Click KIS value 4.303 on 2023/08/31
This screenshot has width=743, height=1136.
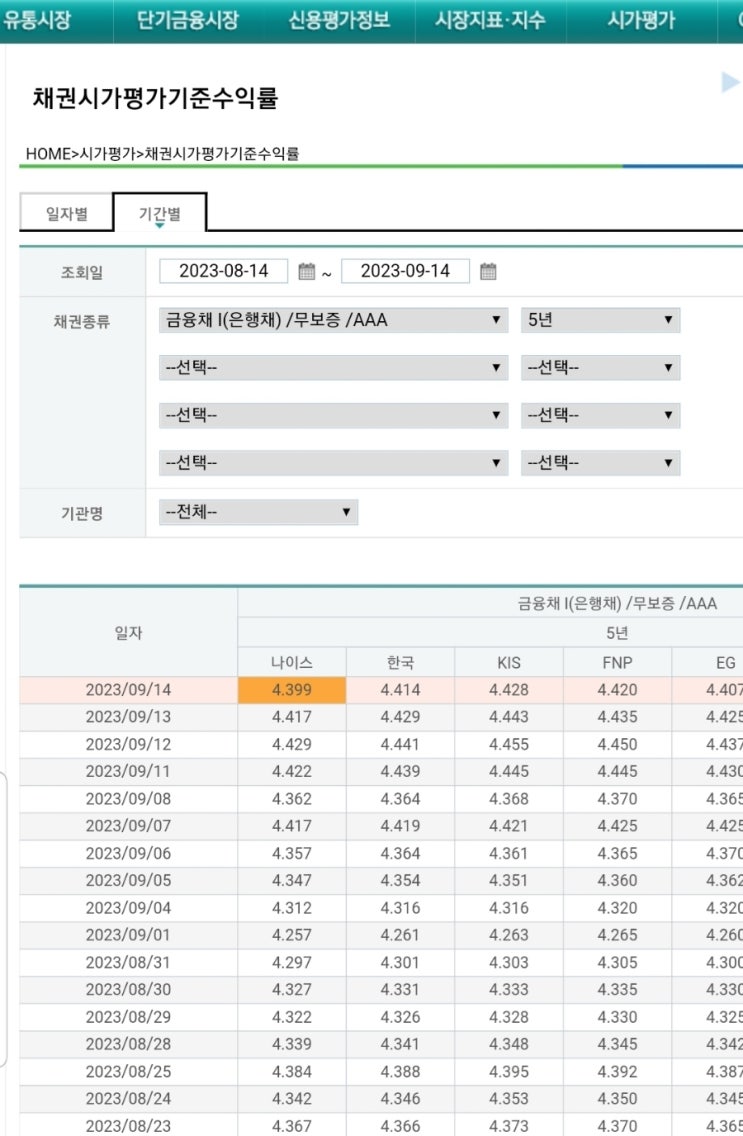tap(509, 962)
